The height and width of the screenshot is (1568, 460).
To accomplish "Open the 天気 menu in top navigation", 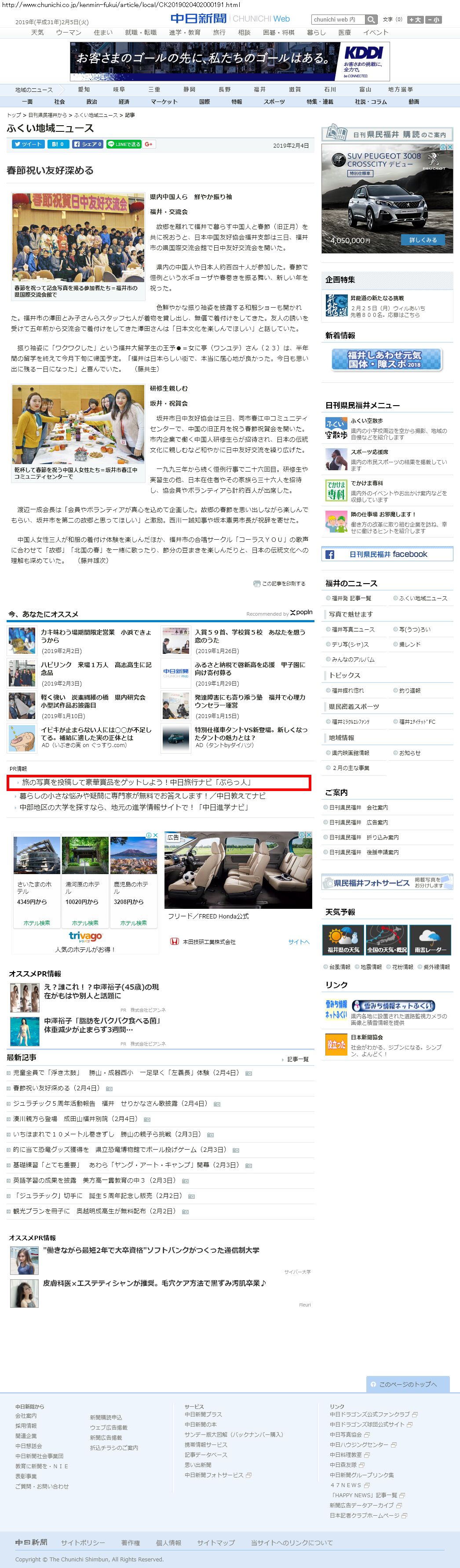I will (37, 32).
